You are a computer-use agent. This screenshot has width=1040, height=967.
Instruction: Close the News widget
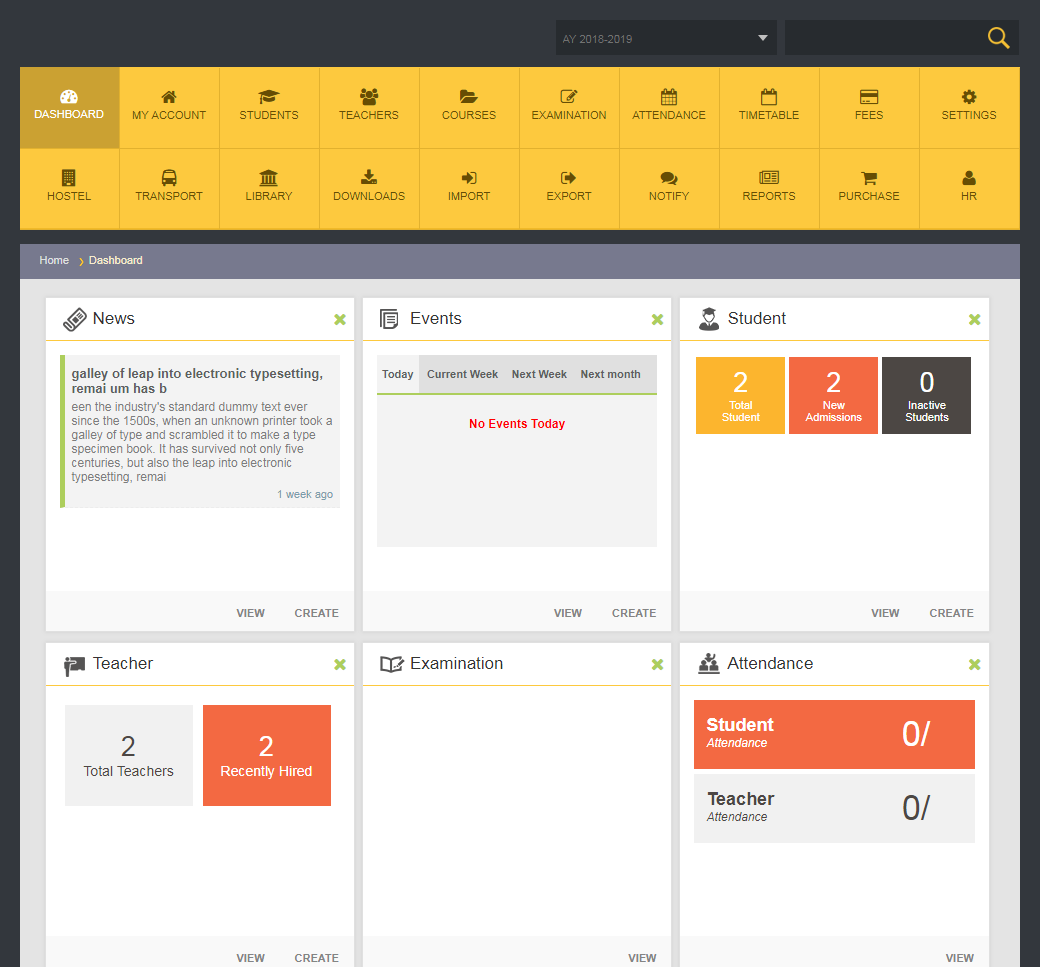tap(340, 319)
